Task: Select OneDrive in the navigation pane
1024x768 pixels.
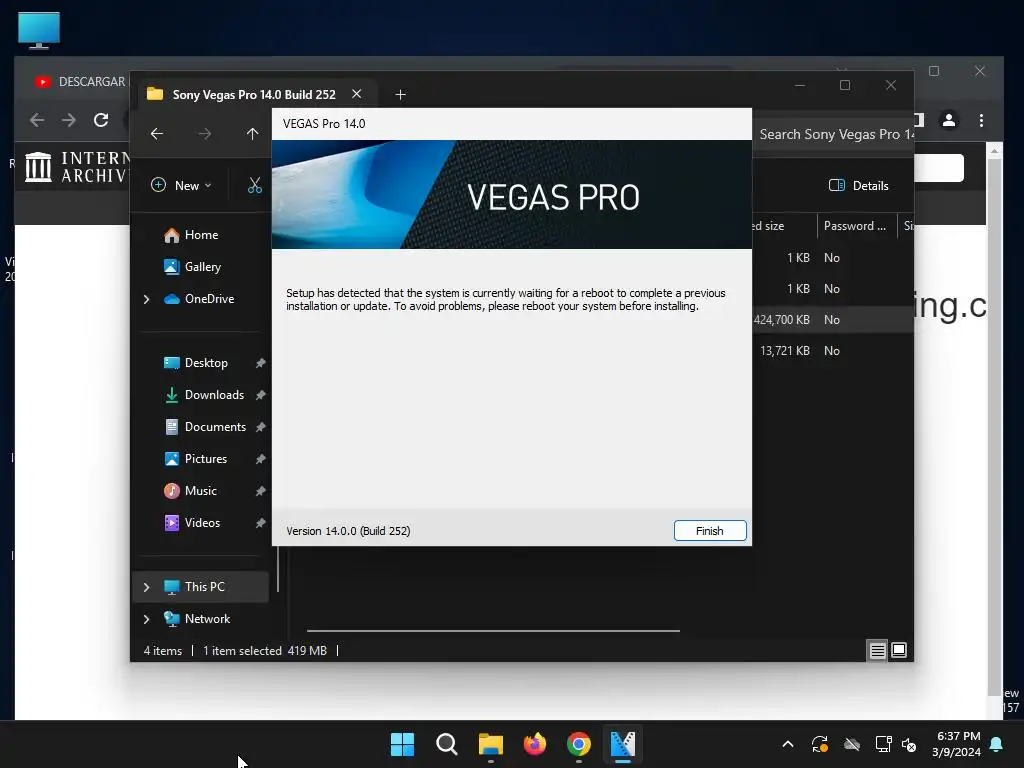Action: click(209, 299)
